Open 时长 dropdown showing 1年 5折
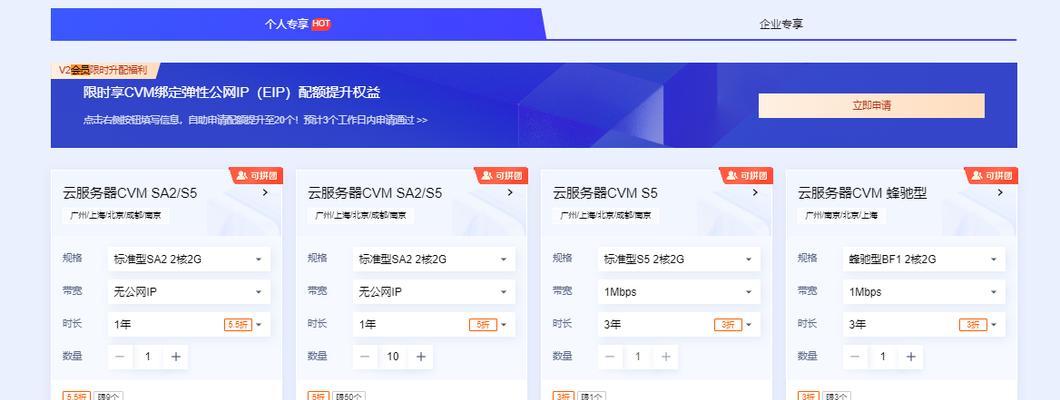Image resolution: width=1060 pixels, height=400 pixels. [434, 324]
